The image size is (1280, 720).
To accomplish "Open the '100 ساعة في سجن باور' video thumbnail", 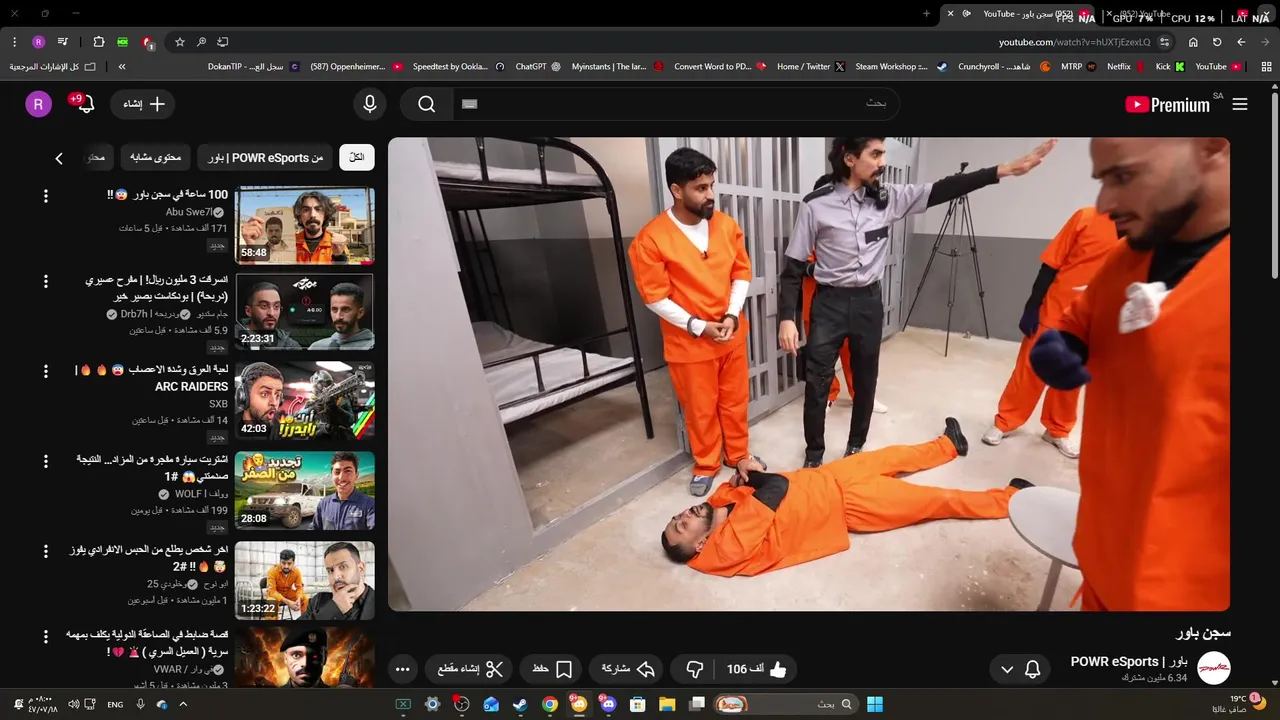I will [x=305, y=226].
